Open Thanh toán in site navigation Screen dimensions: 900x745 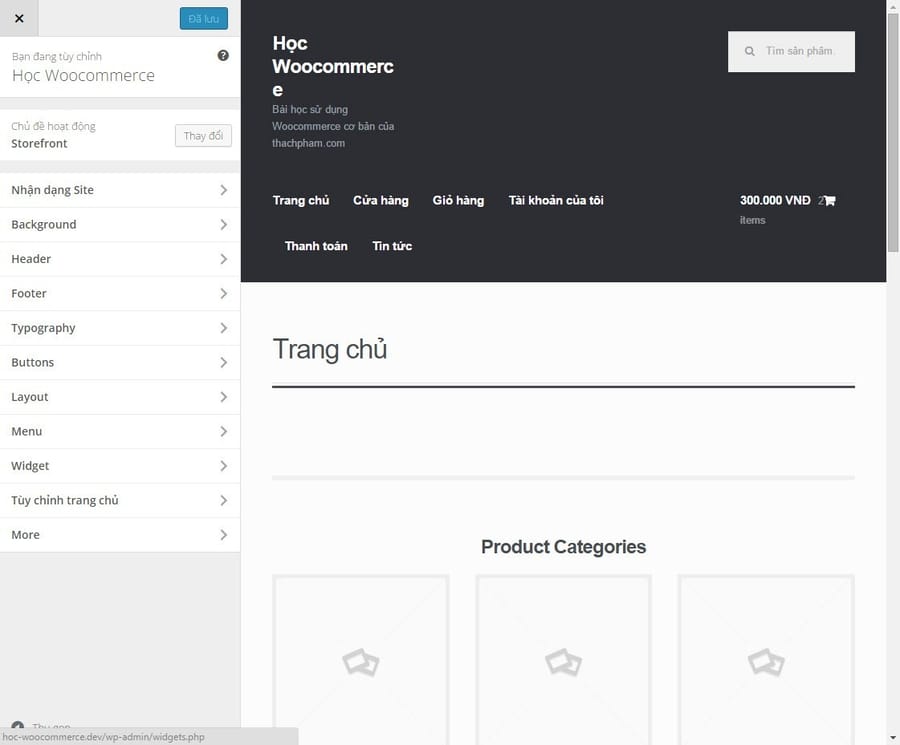pos(316,246)
